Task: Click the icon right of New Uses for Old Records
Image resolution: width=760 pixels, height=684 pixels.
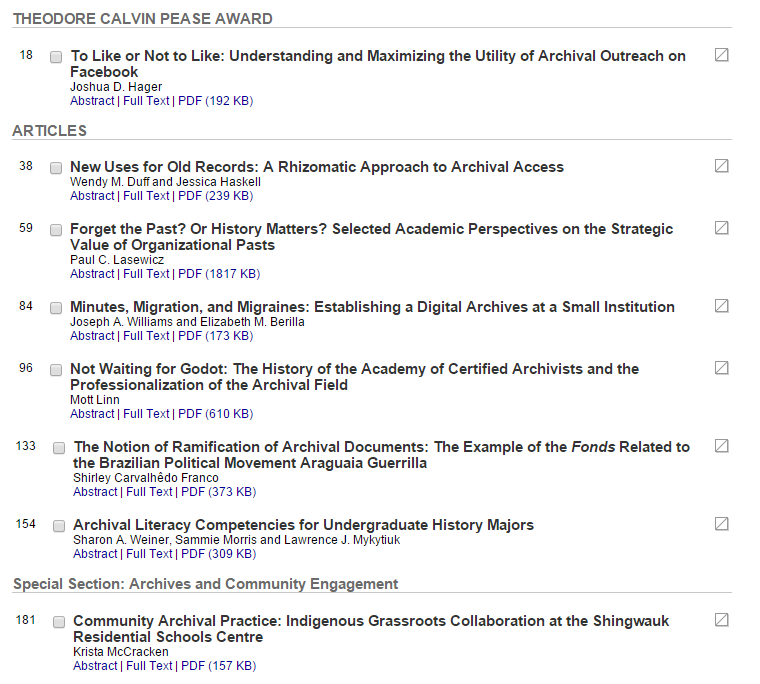Action: [x=721, y=166]
